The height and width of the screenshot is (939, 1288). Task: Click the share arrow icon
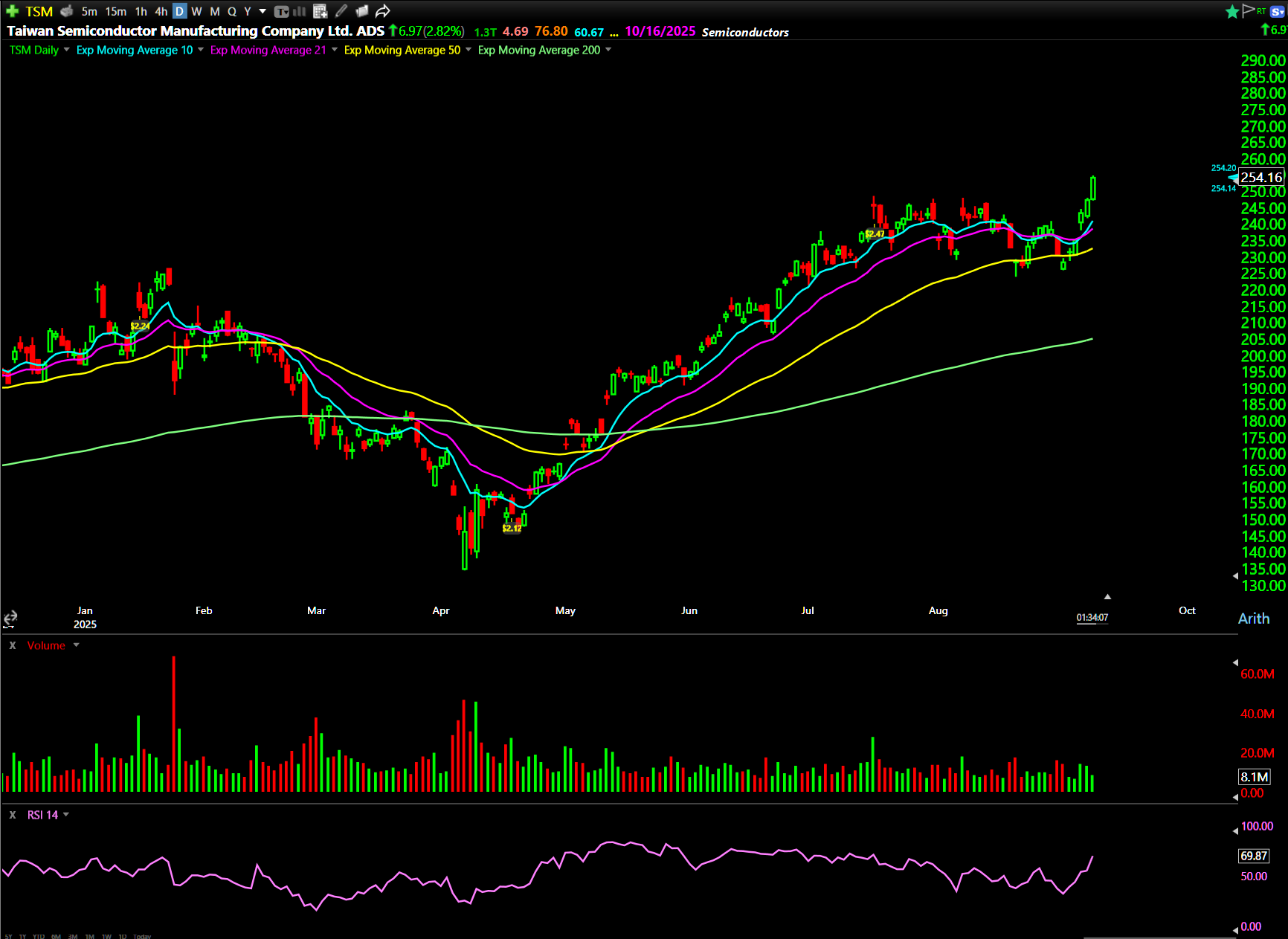pos(382,11)
